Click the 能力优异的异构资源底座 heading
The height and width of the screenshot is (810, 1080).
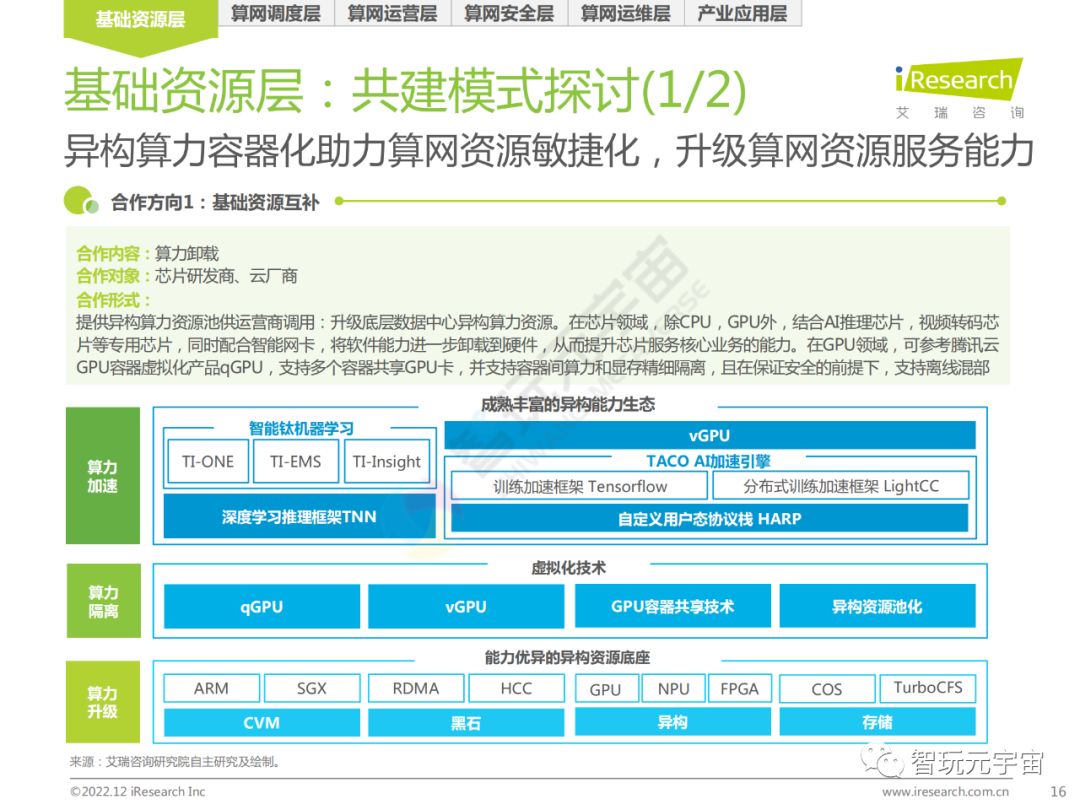567,657
